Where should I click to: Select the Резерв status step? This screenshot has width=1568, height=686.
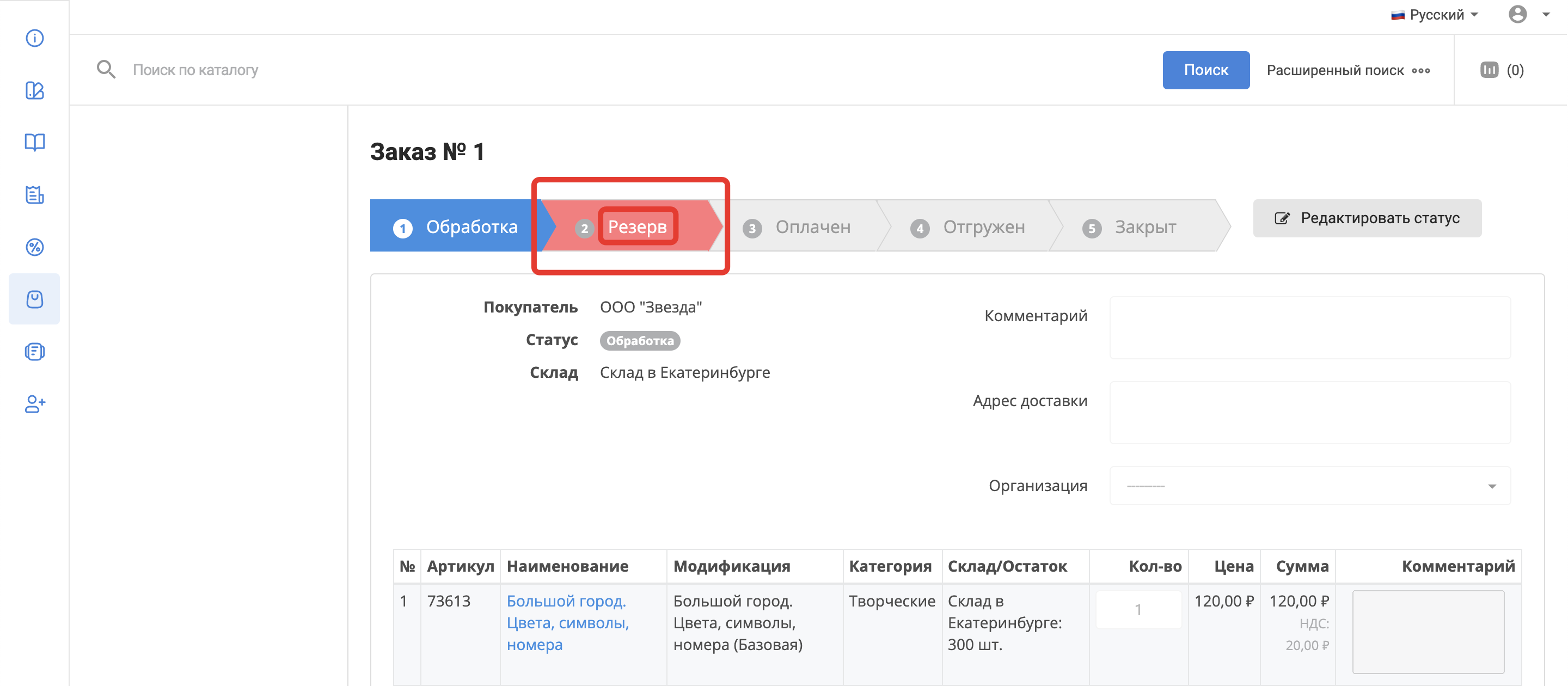(x=636, y=226)
